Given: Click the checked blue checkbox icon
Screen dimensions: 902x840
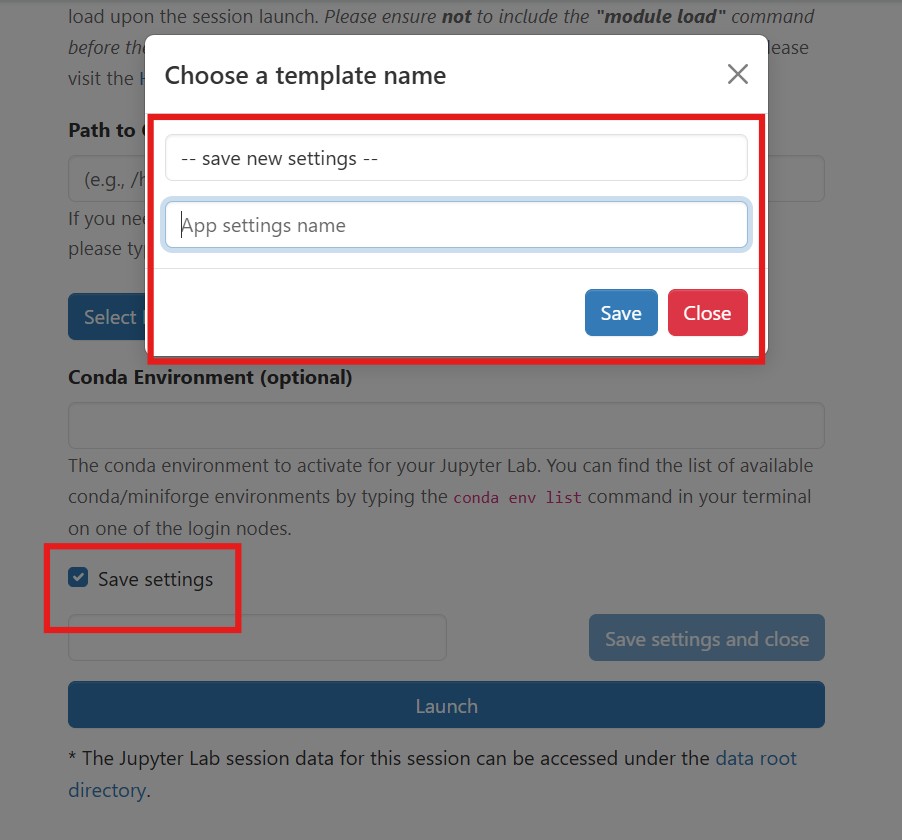Looking at the screenshot, I should pyautogui.click(x=78, y=577).
